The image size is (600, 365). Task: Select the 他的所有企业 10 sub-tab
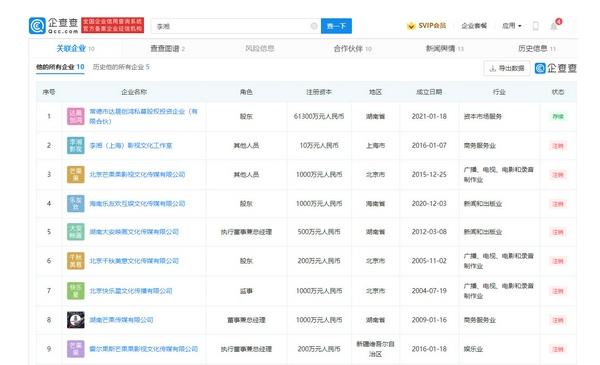coord(60,67)
